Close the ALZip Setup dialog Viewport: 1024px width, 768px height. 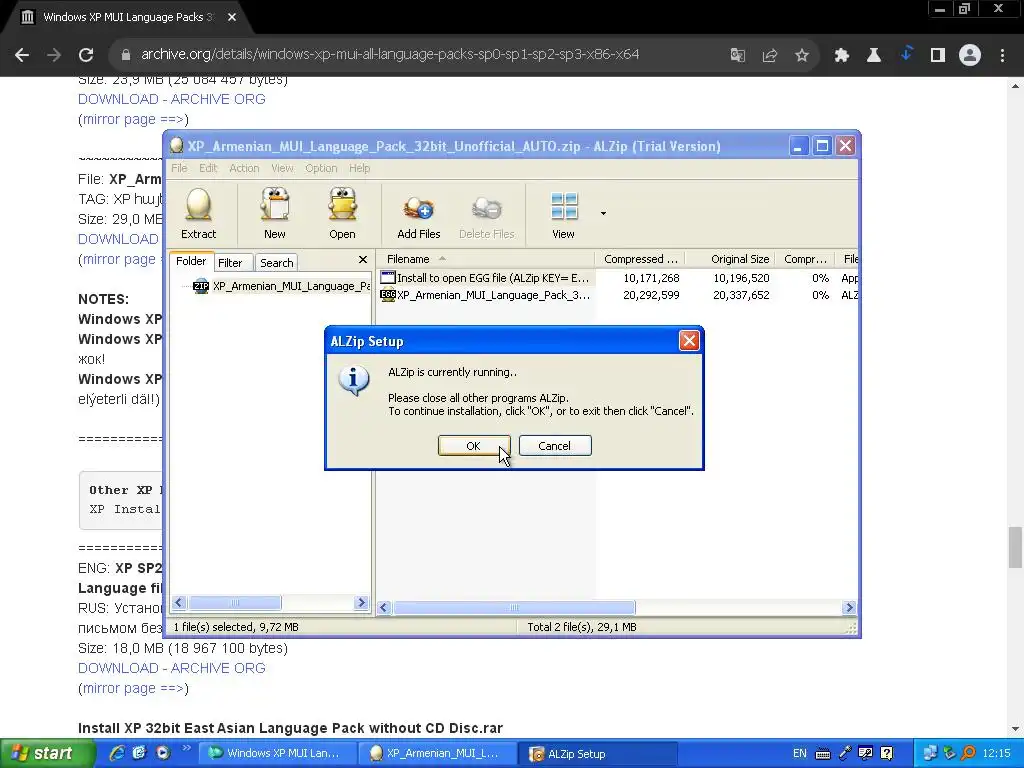coord(689,341)
